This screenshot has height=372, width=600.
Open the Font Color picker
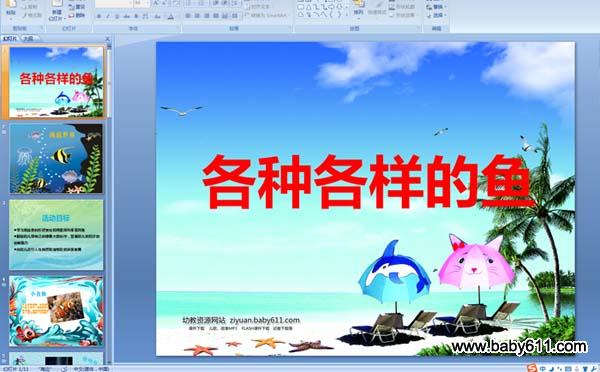pyautogui.click(x=171, y=16)
